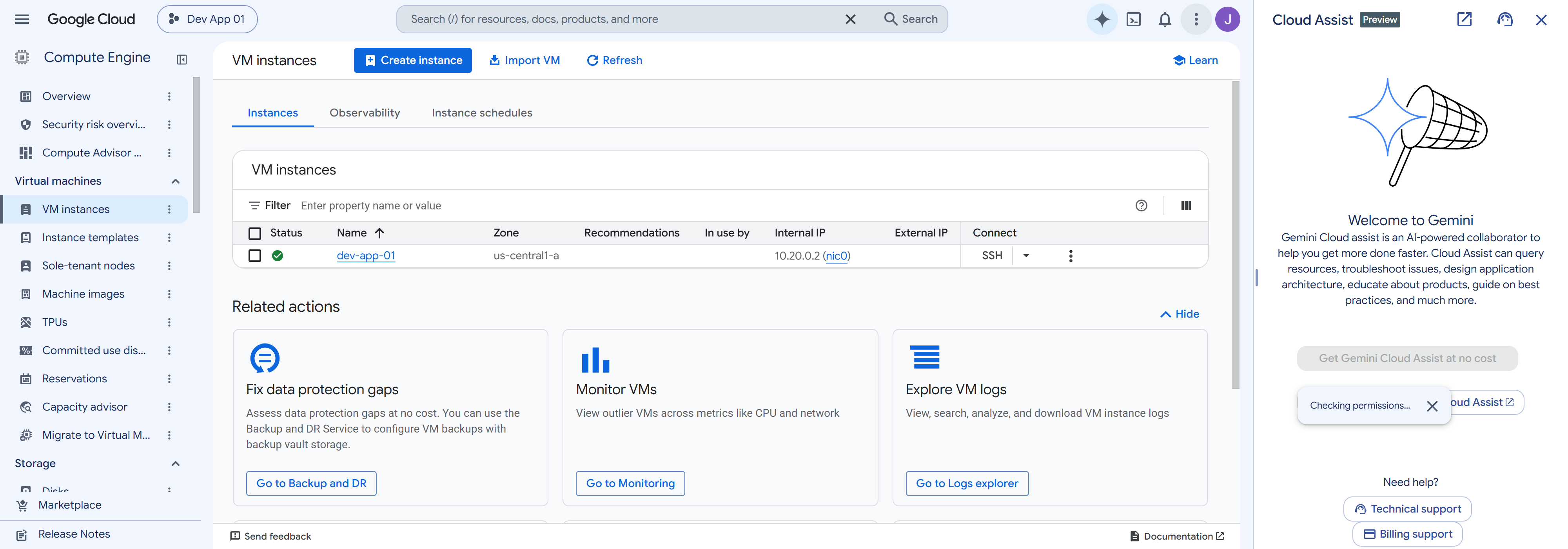This screenshot has width=1568, height=549.
Task: Open more actions menu for dev-app-01
Action: [x=1071, y=256]
